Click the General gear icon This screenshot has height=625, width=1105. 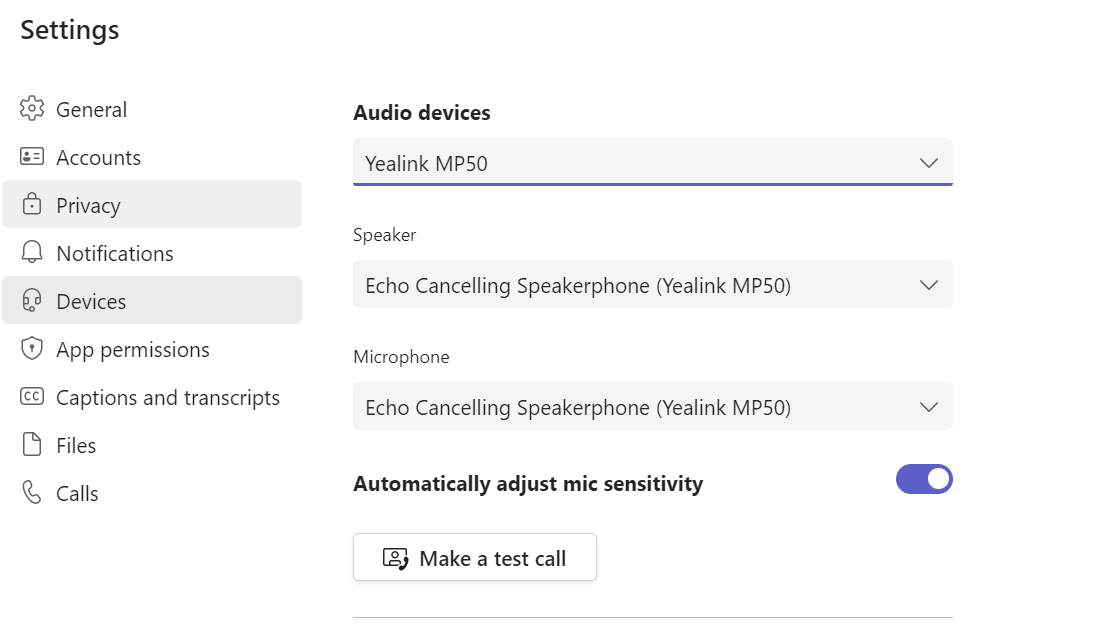coord(32,109)
